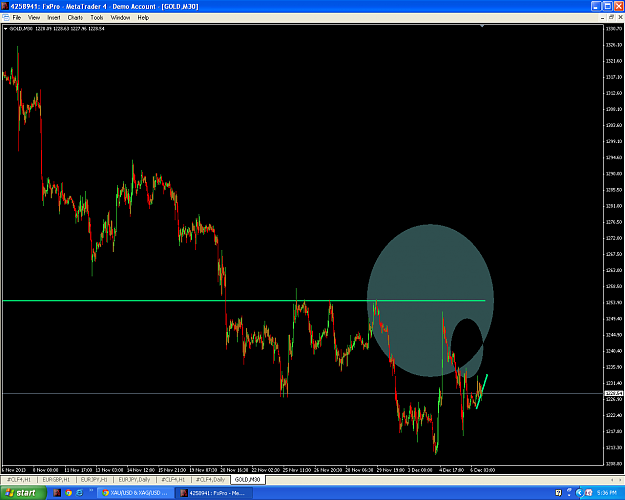Click the '4 Dec 17:00' time scale label
Viewport: 625px width, 500px height.
[451, 470]
